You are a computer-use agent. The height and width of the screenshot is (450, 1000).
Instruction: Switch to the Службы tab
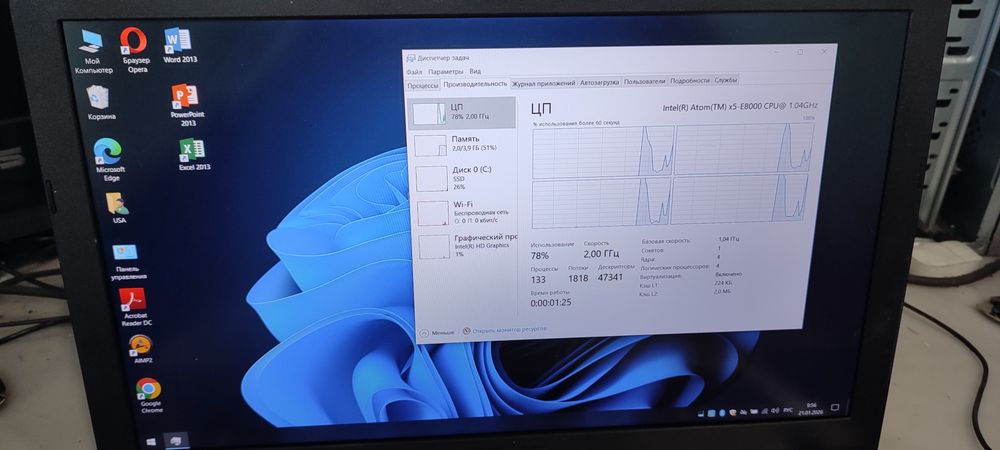[726, 80]
